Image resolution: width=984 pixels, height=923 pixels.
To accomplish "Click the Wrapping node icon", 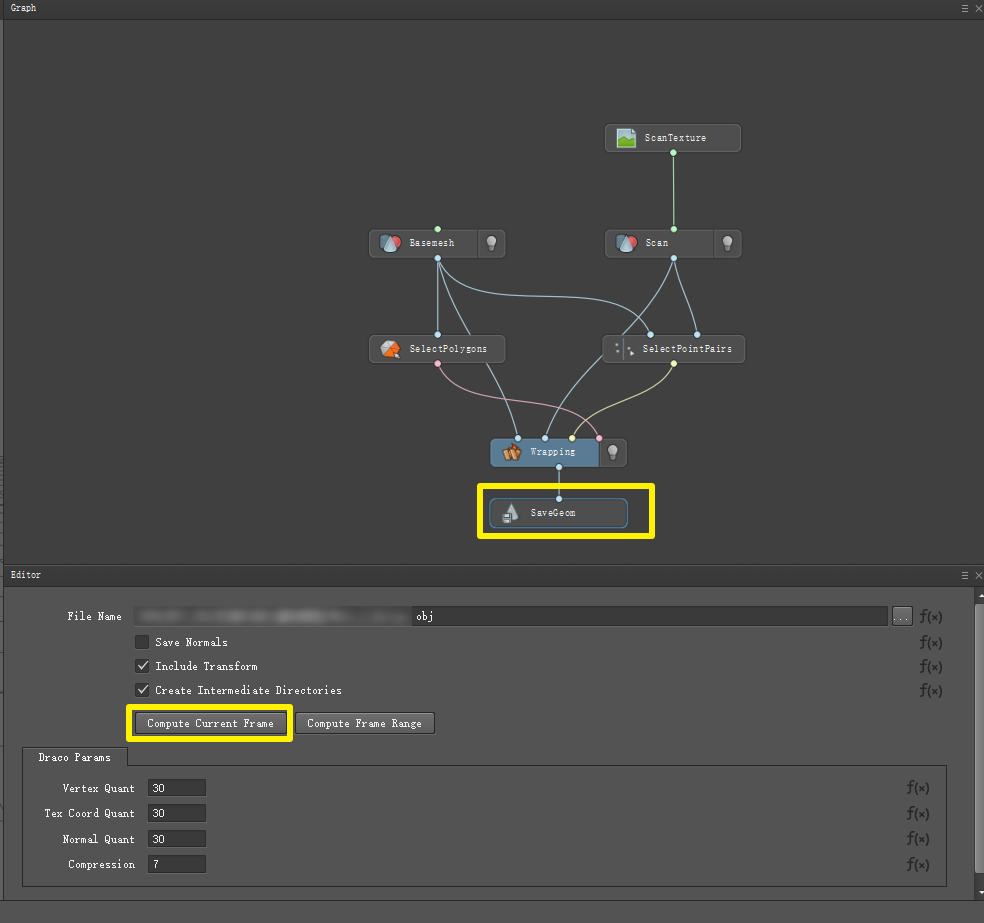I will point(511,452).
